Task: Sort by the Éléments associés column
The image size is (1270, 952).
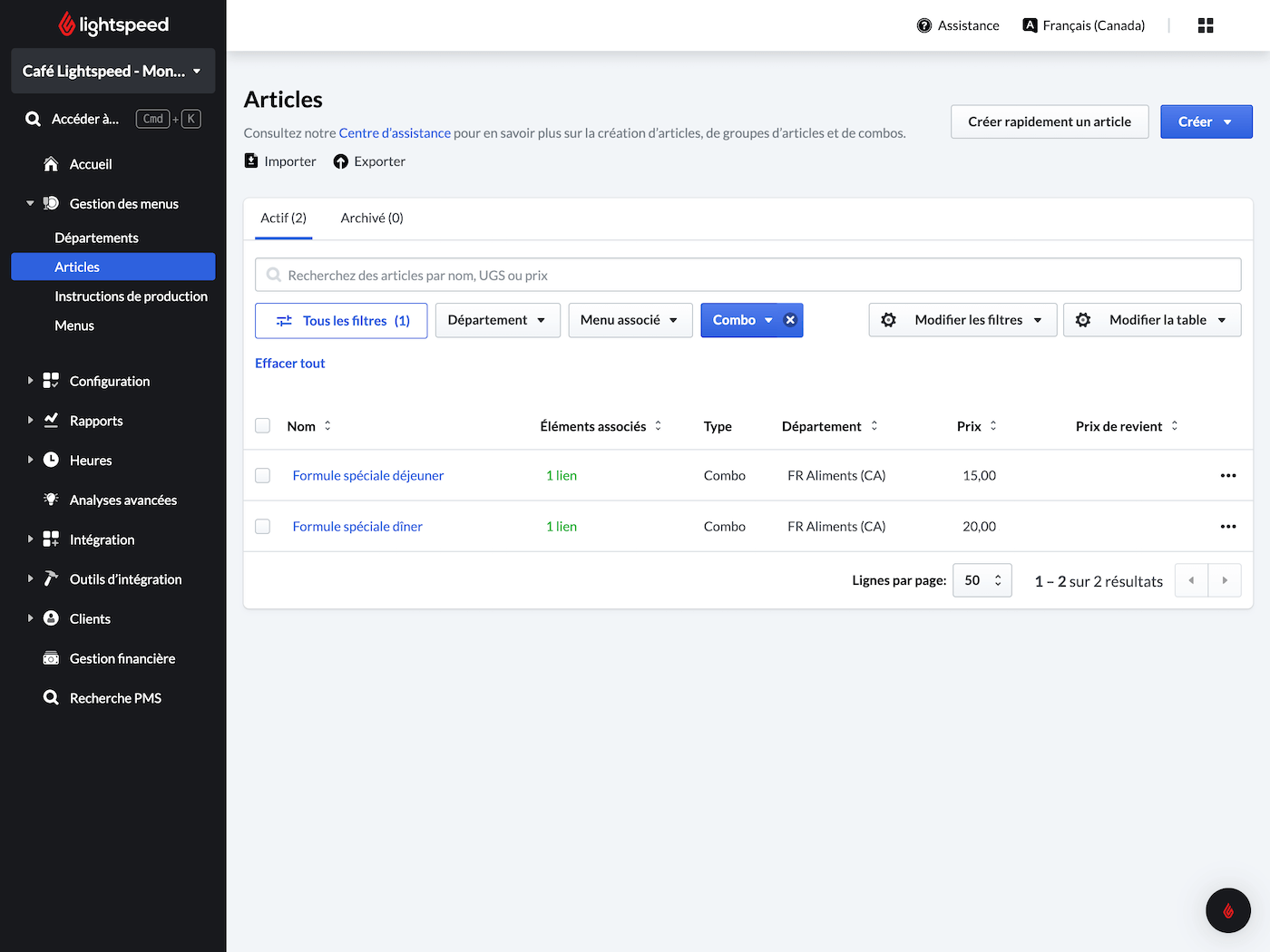Action: pos(601,426)
